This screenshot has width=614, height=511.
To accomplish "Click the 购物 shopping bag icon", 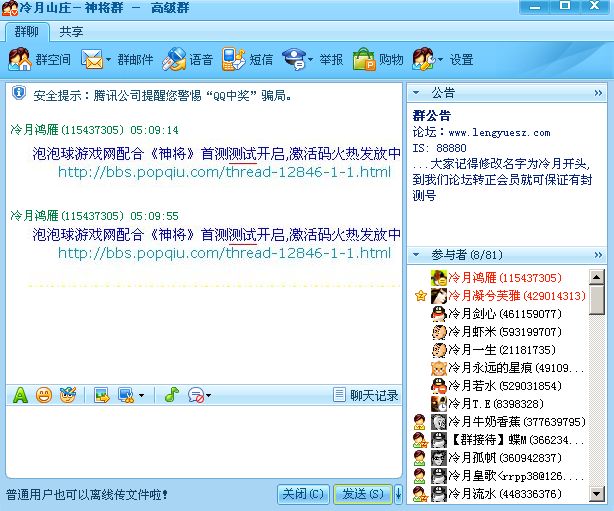I will 364,59.
